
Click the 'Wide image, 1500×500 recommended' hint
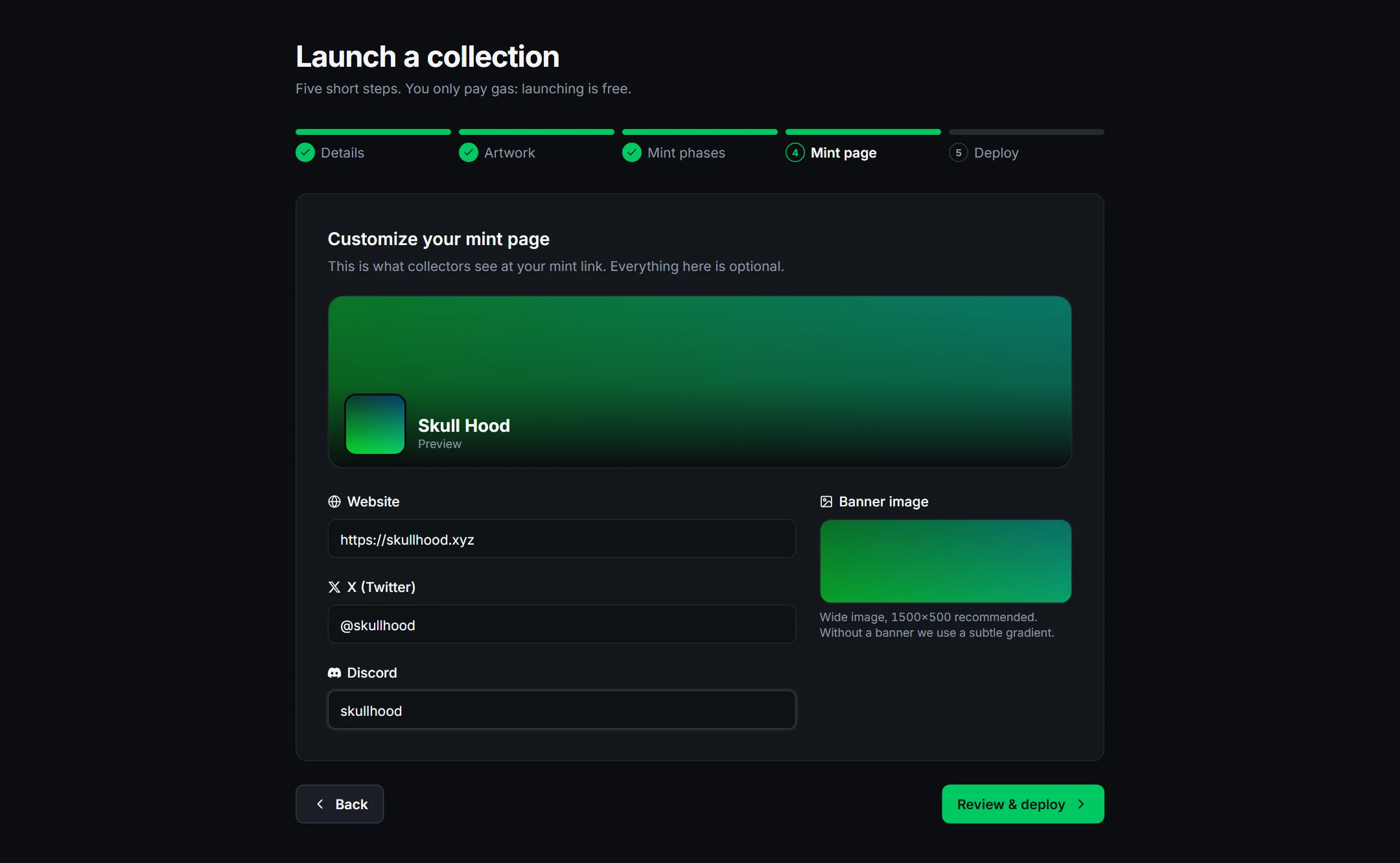point(928,617)
